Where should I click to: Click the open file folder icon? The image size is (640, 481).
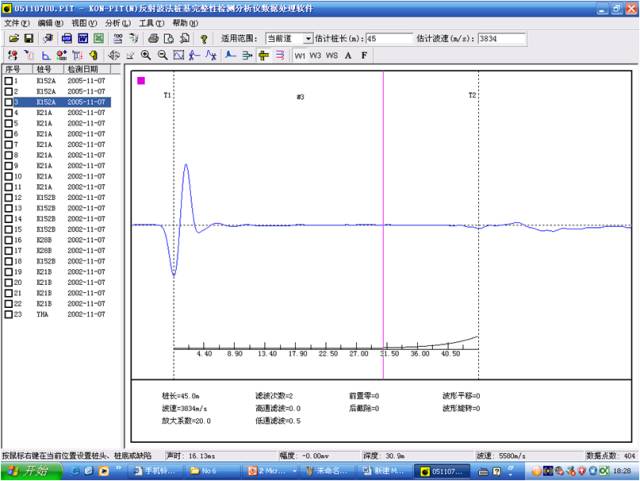pyautogui.click(x=14, y=39)
